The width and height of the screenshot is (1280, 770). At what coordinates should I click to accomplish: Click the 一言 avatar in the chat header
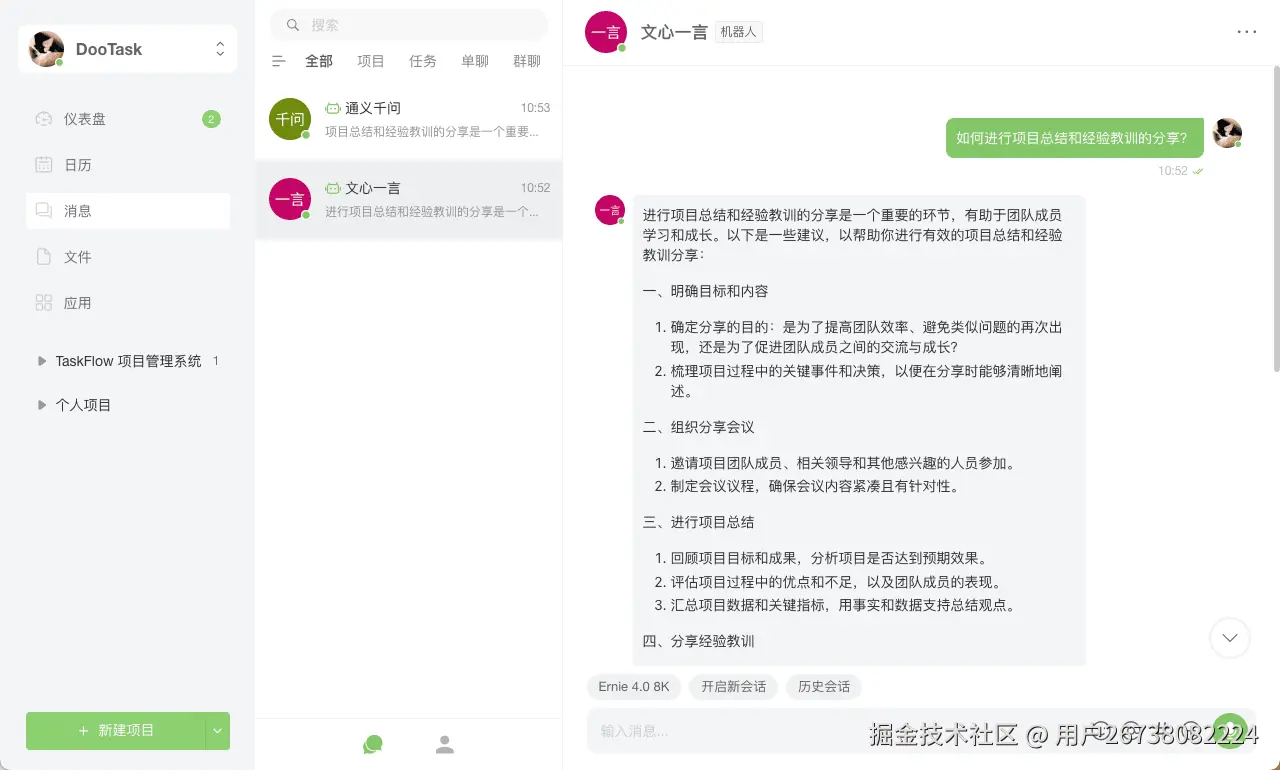tap(606, 32)
